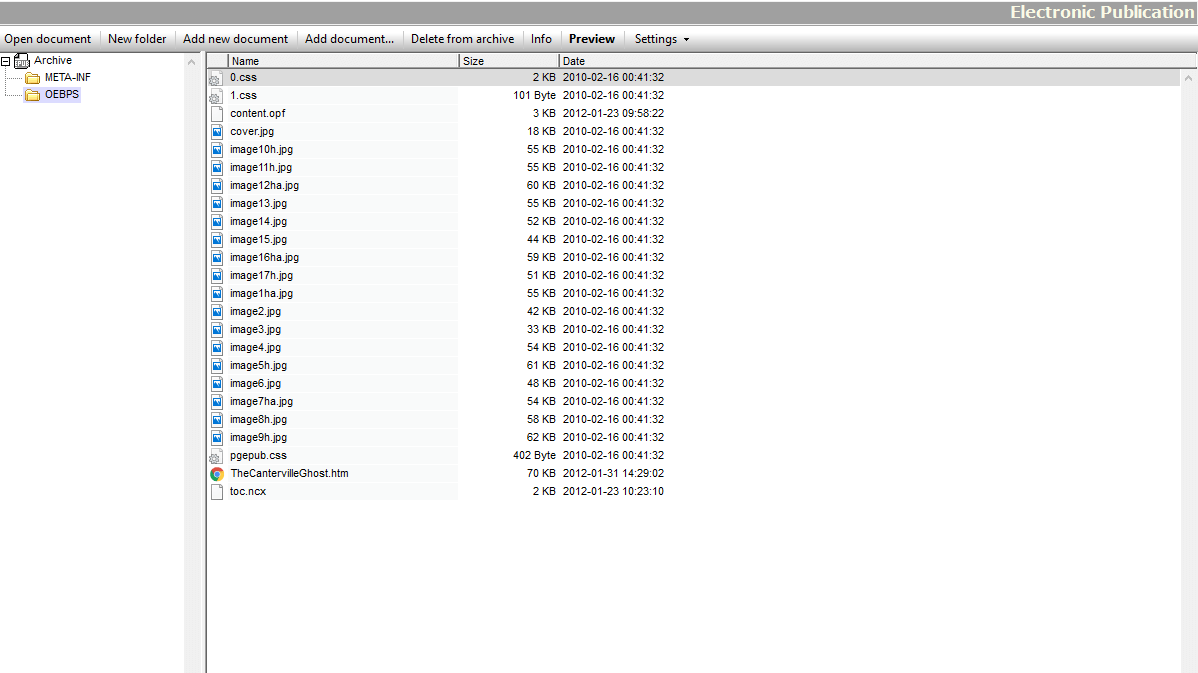The height and width of the screenshot is (673, 1198).
Task: Select the file name 0.css
Action: point(243,77)
